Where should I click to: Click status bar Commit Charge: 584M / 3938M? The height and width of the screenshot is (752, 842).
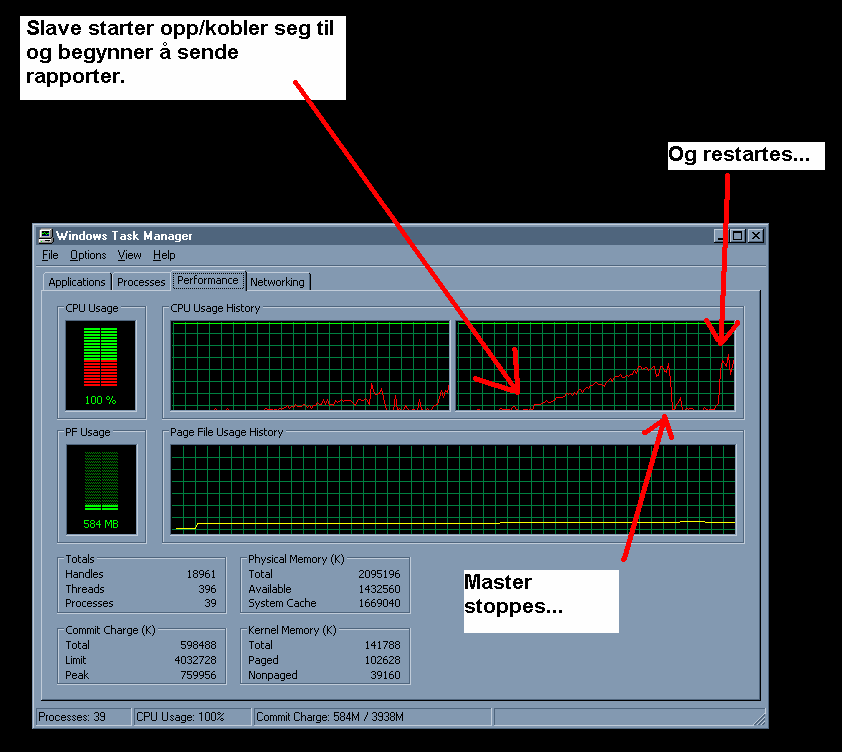pos(372,717)
